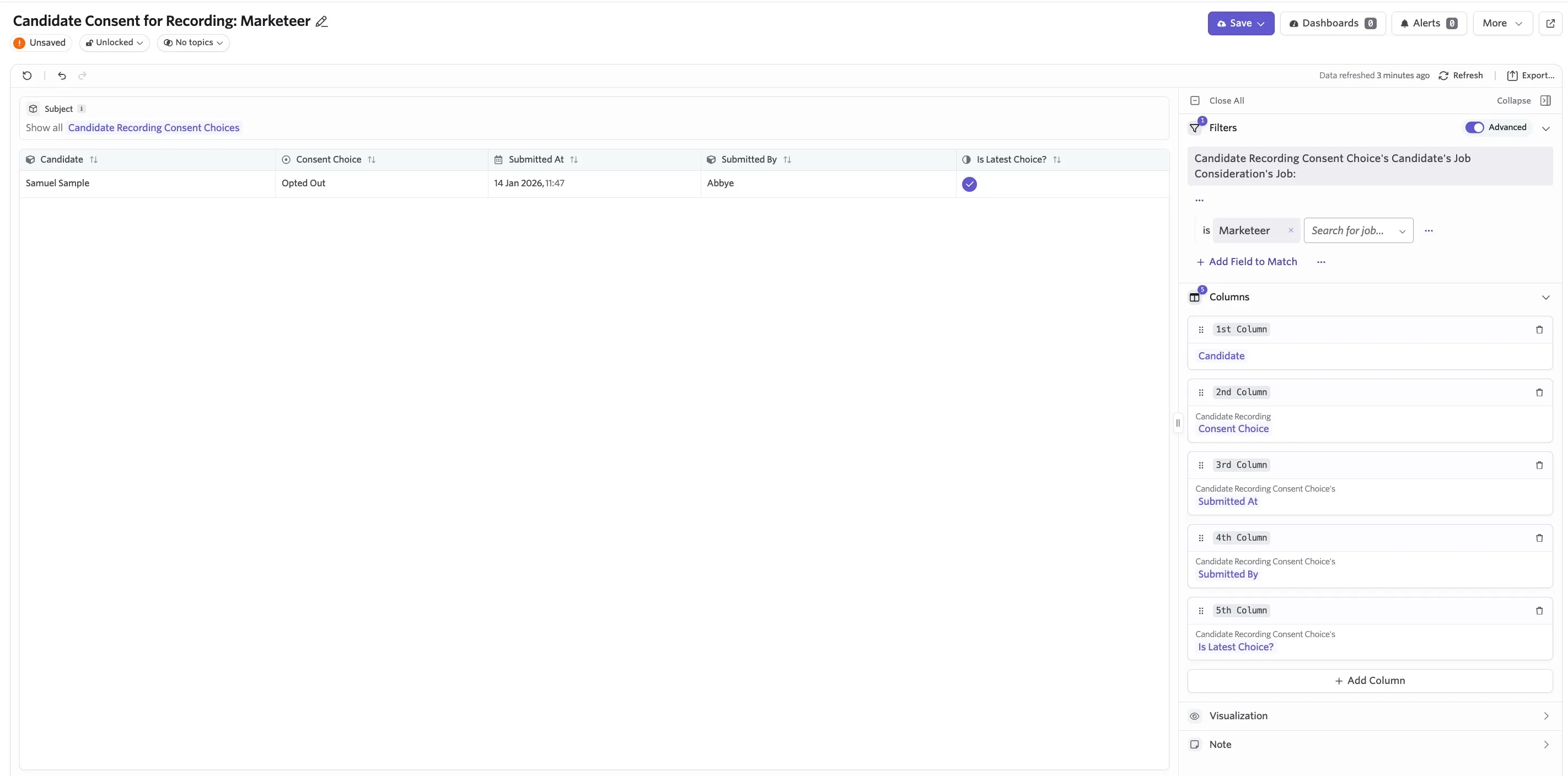
Task: Grab the 1st Column drag handle
Action: coord(1200,329)
